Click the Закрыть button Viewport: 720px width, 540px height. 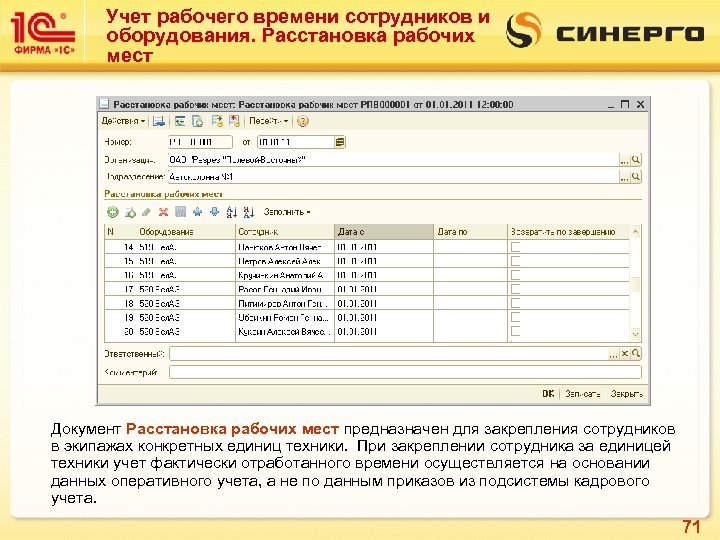click(627, 394)
